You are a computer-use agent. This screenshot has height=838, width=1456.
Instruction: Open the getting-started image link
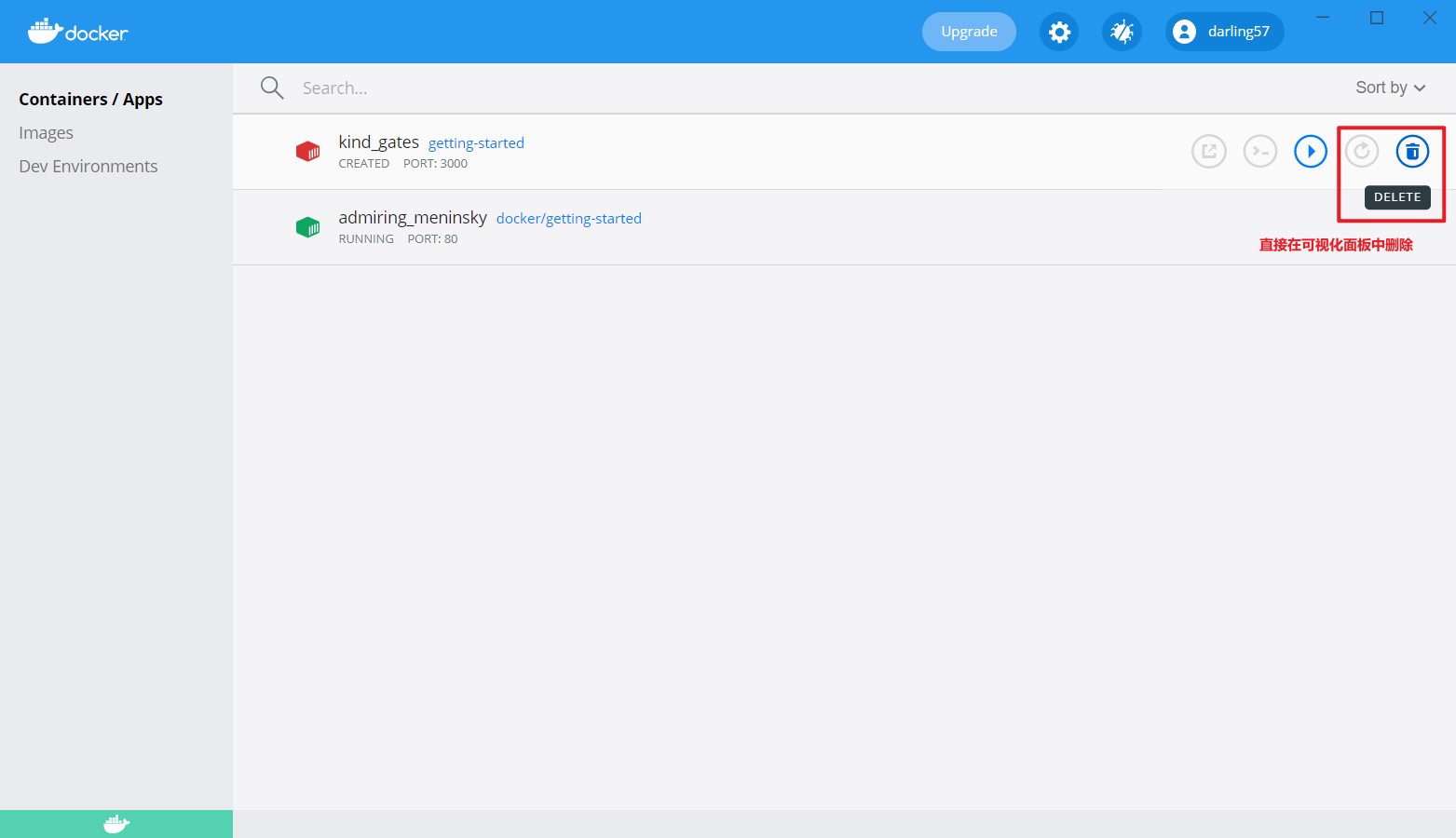[x=476, y=143]
